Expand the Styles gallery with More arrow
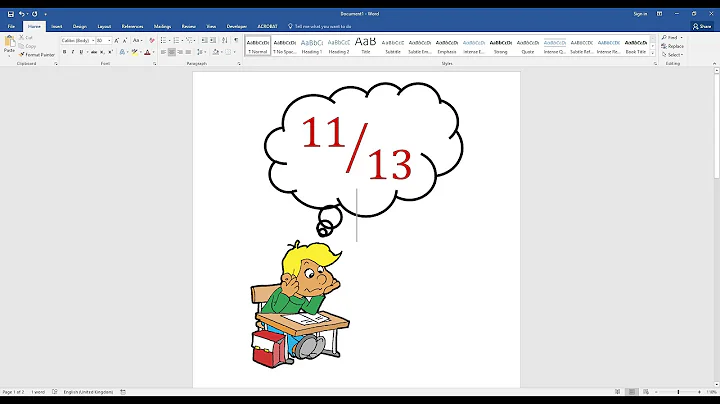 [x=652, y=53]
